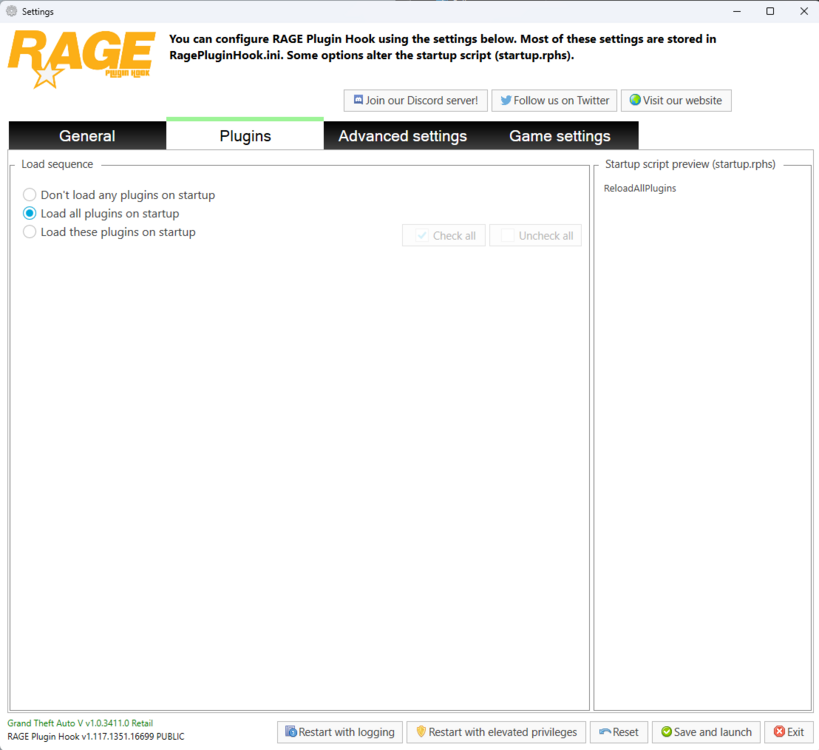The image size is (819, 750).
Task: Click the red X icon on Exit button
Action: point(777,732)
